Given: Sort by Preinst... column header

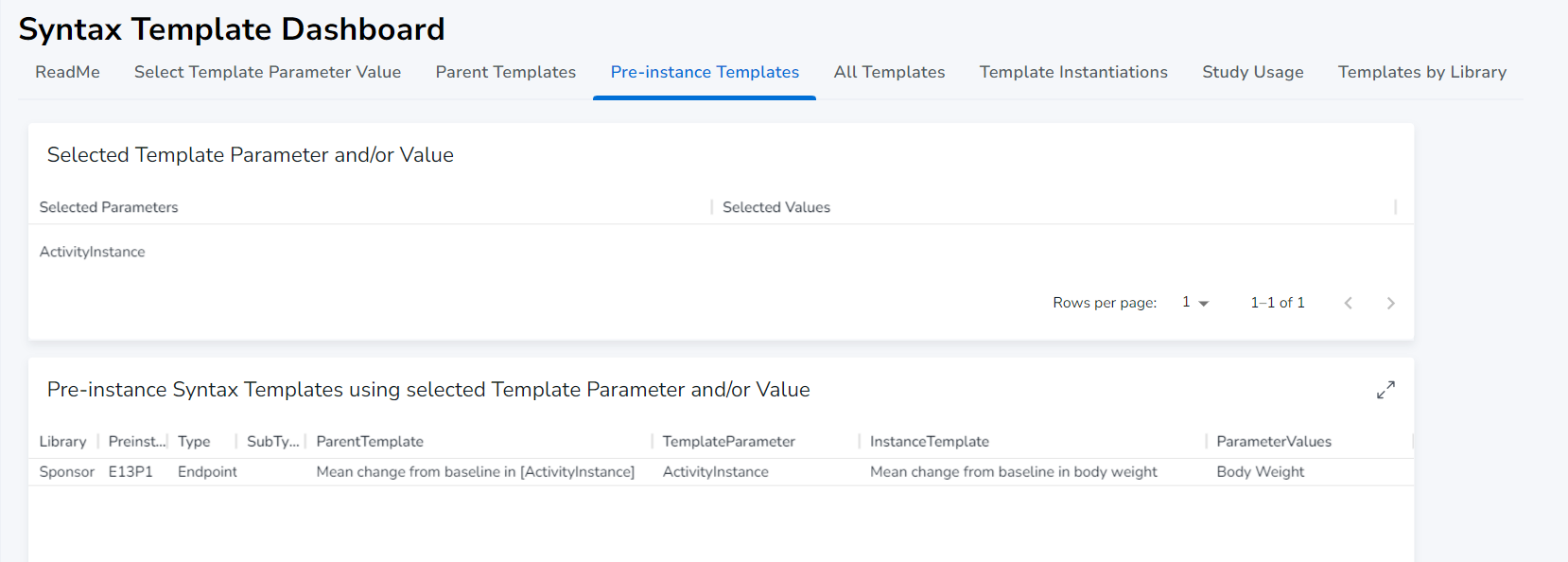Looking at the screenshot, I should click(137, 442).
